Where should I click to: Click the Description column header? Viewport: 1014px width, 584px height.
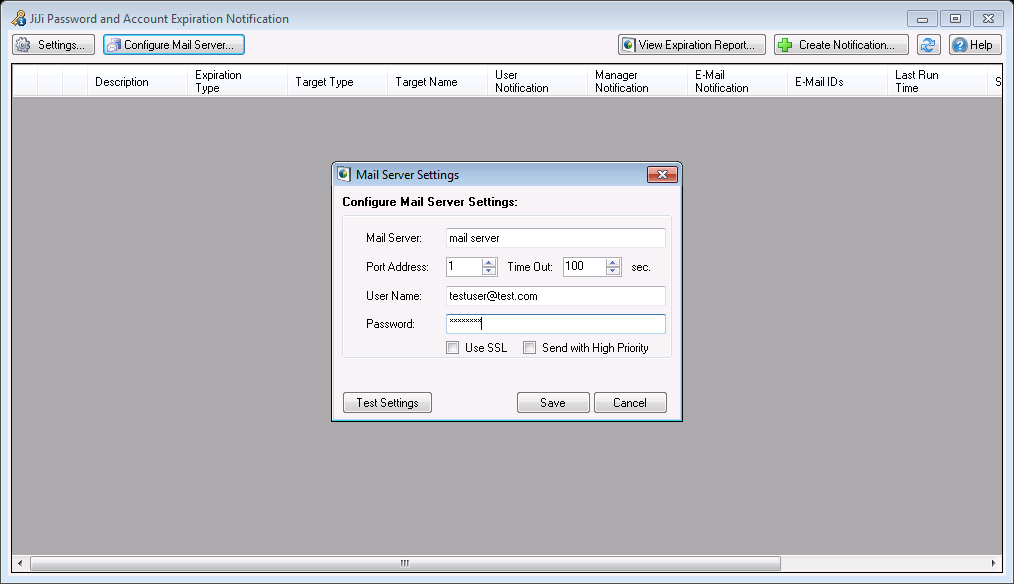(137, 81)
